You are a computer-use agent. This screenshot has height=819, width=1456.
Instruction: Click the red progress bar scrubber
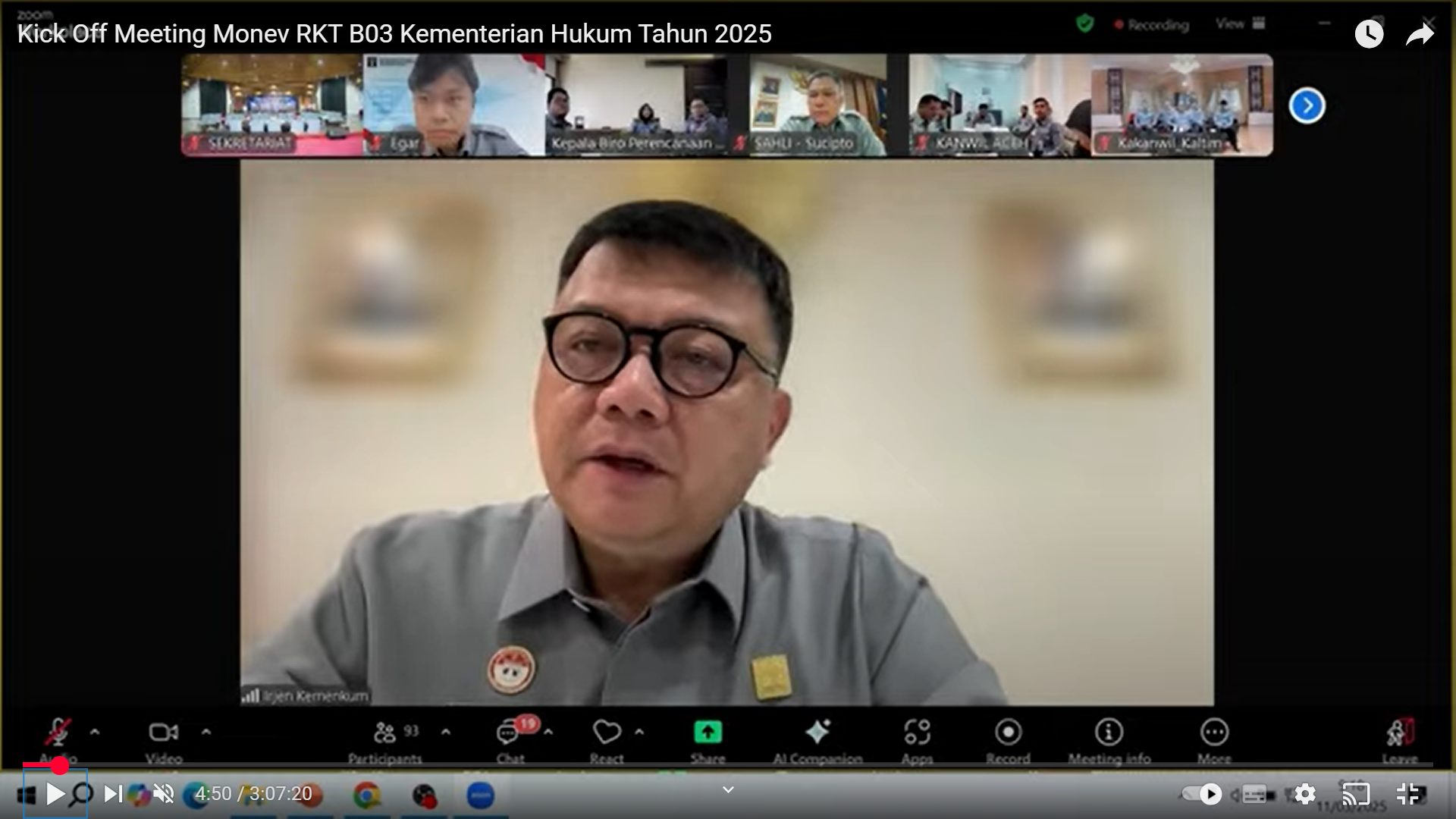click(x=60, y=766)
